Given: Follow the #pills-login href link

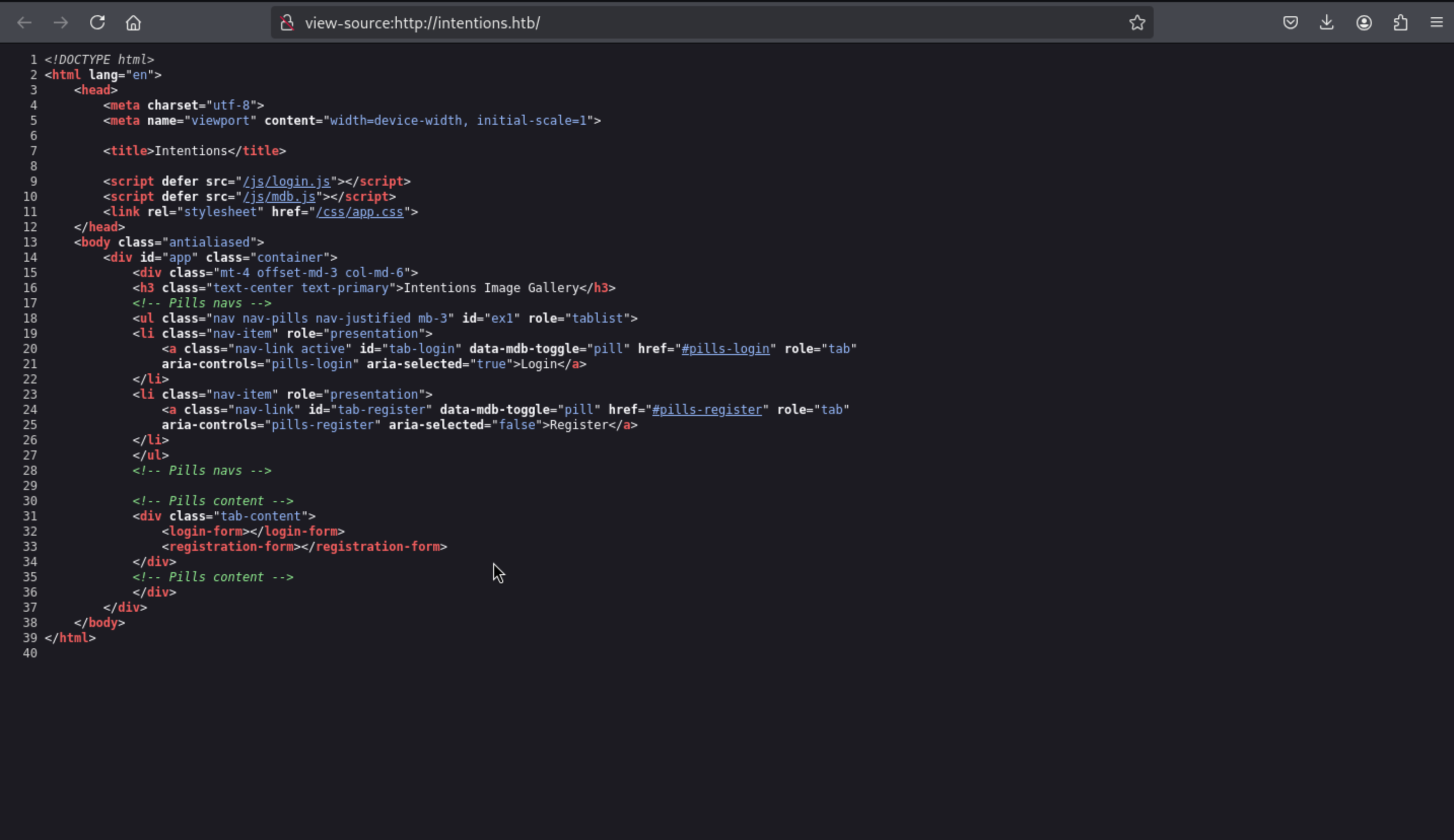Looking at the screenshot, I should click(725, 349).
